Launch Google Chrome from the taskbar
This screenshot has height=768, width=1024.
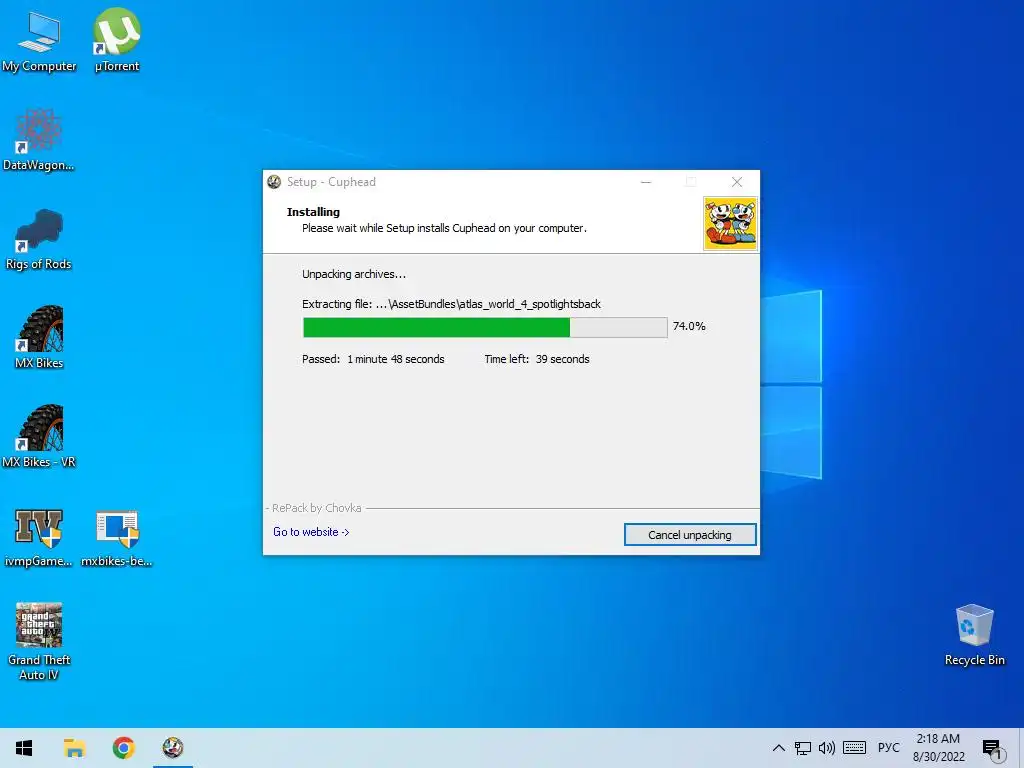(123, 748)
